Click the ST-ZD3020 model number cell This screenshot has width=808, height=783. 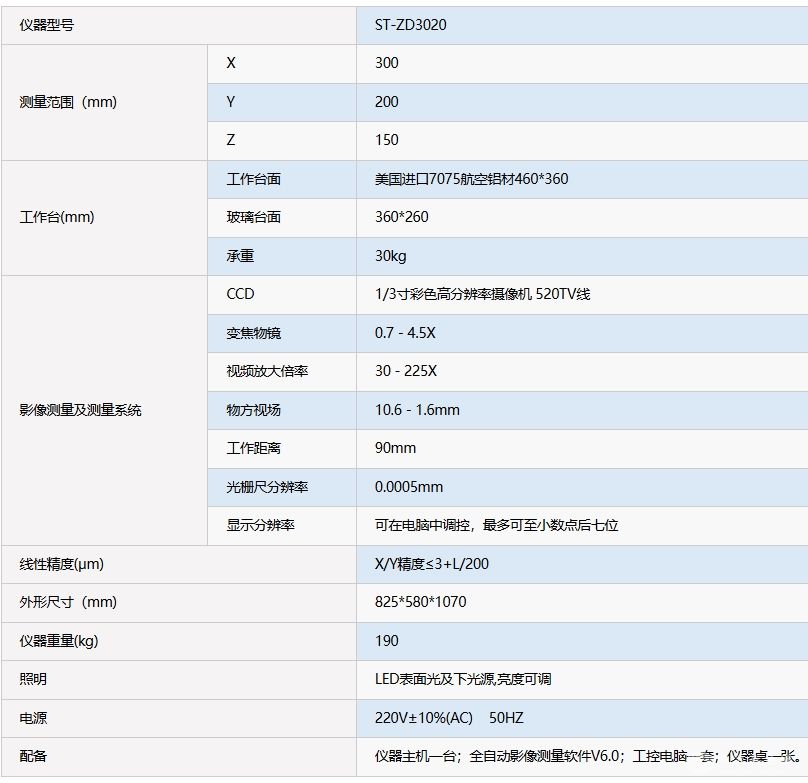[410, 25]
